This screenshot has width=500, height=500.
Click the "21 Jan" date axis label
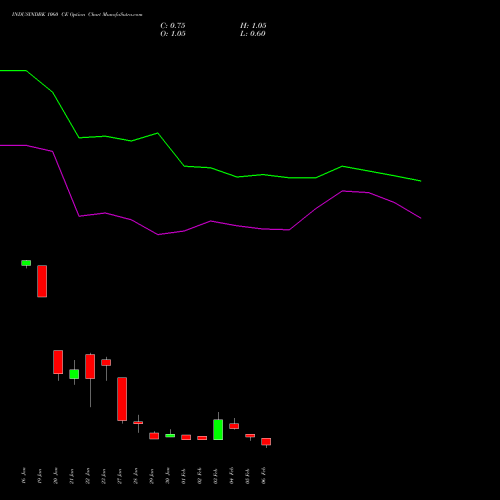click(x=72, y=476)
